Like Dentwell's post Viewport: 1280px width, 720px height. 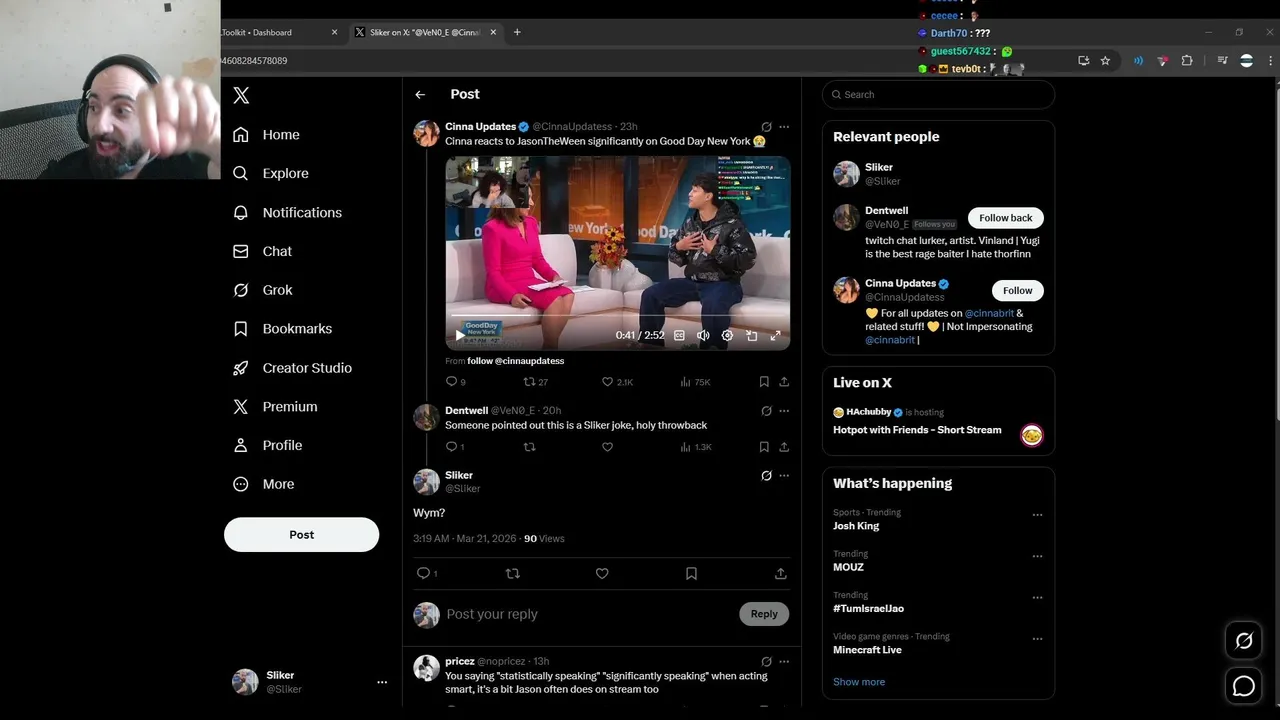(607, 447)
